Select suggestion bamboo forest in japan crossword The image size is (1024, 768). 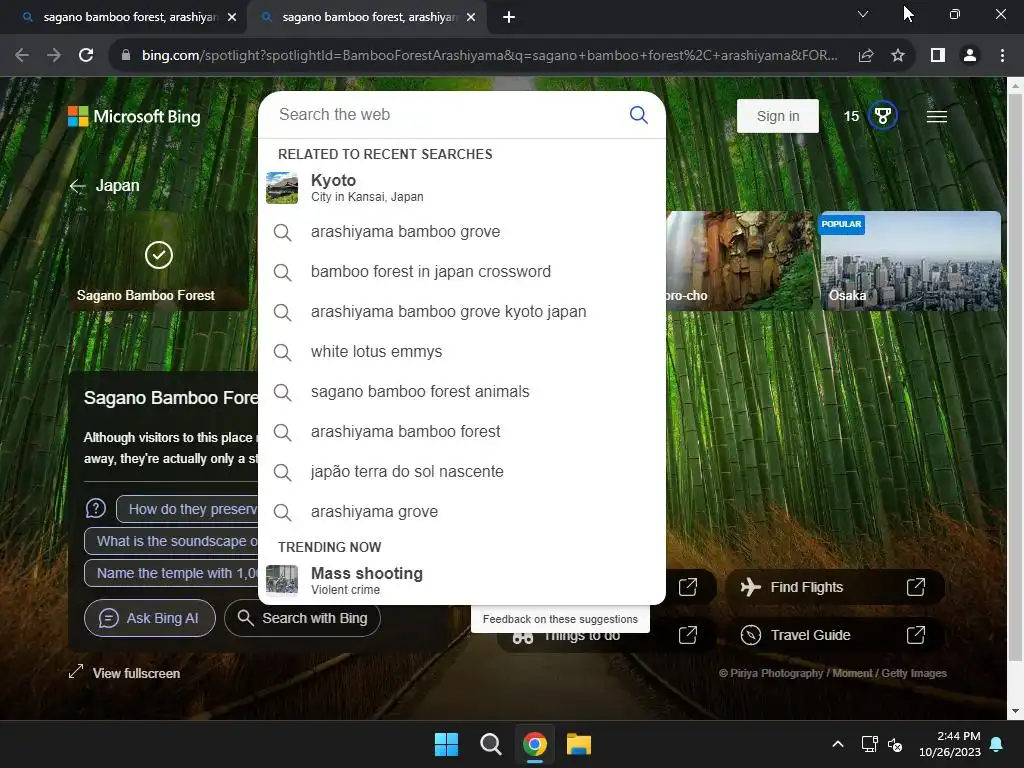(462, 272)
